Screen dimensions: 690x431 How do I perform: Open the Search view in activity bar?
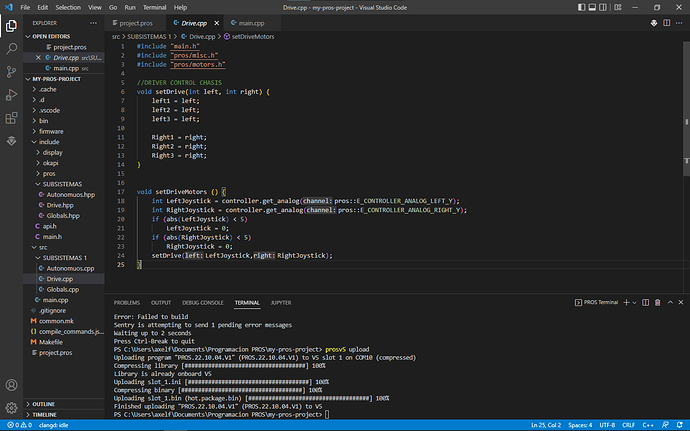[11, 48]
